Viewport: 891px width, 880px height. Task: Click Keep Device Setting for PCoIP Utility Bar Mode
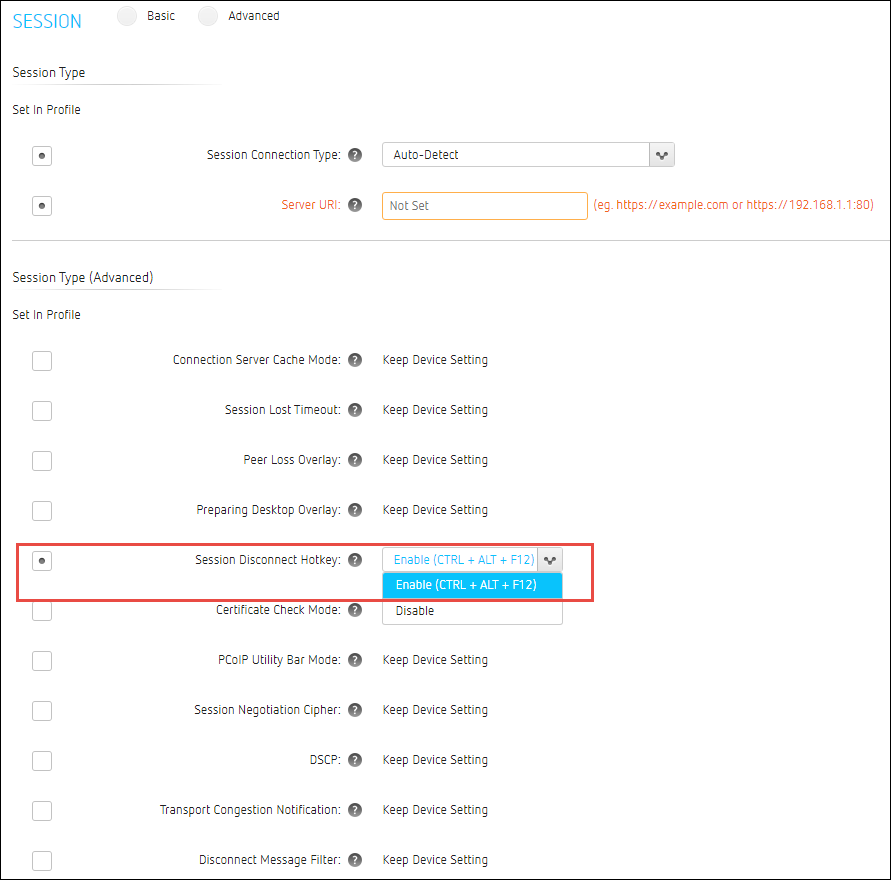coord(435,660)
